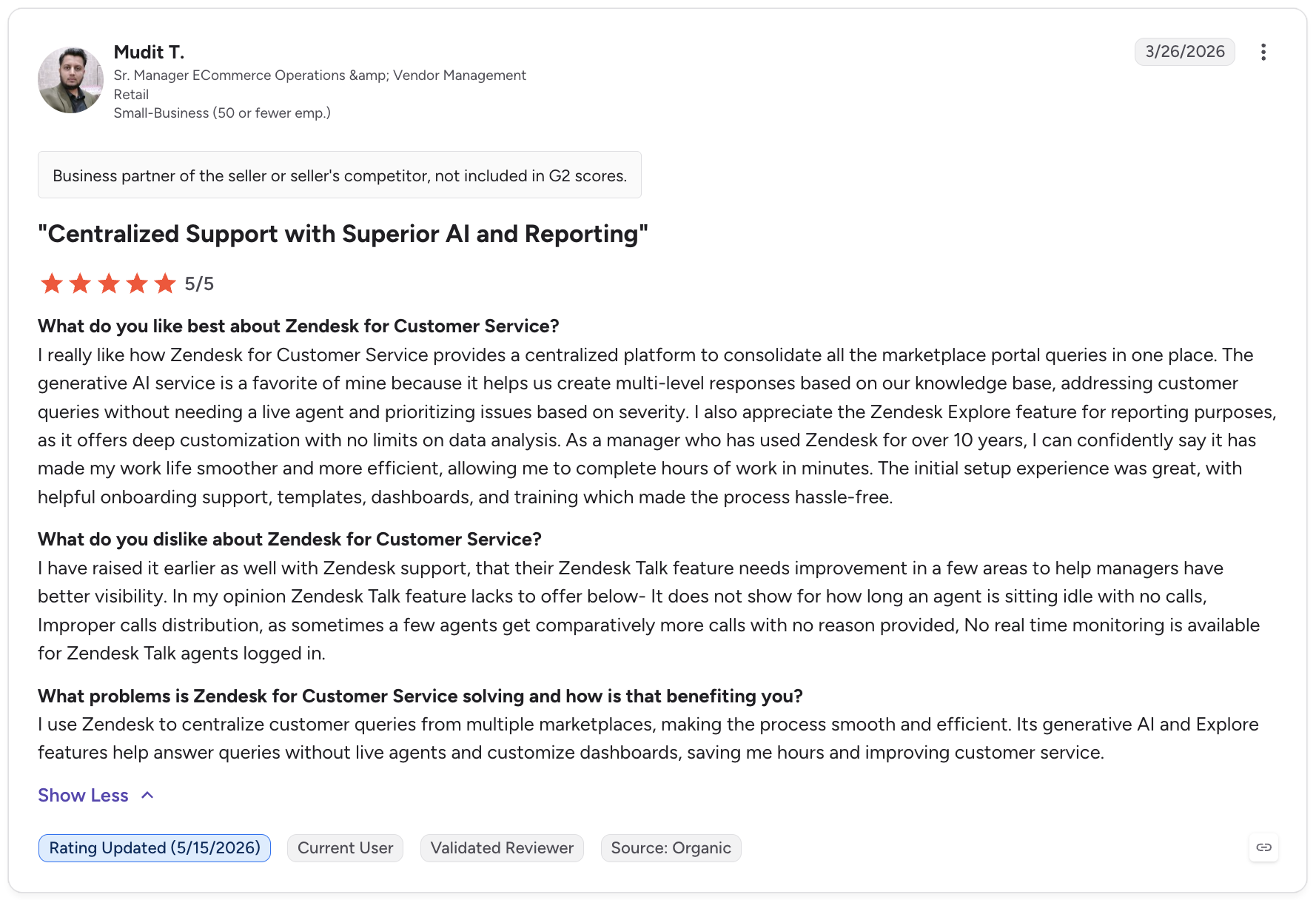Click the Small-Business company size label

click(x=222, y=113)
